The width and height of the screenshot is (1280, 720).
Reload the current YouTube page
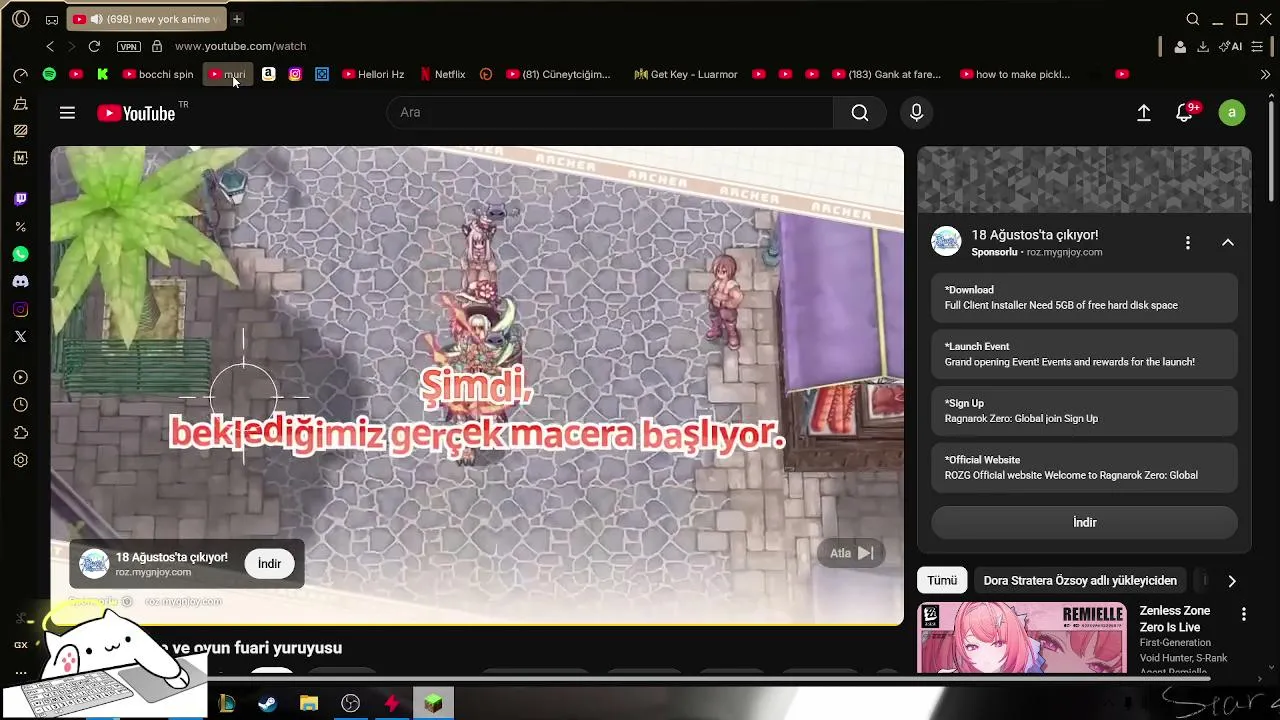tap(94, 46)
